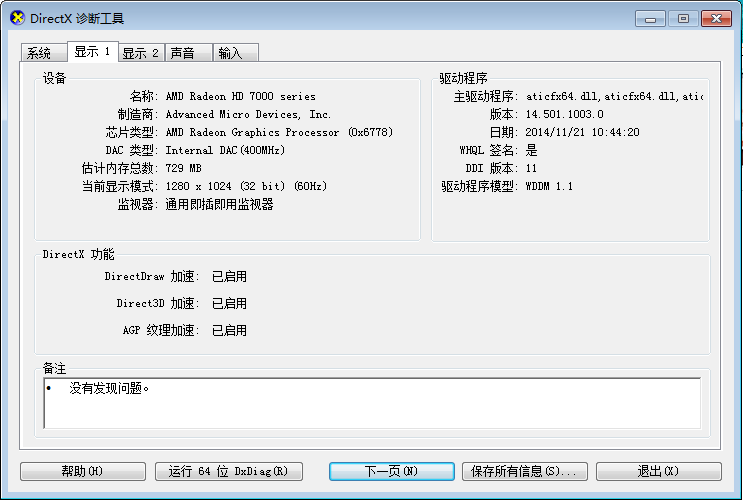Click display mode 1280 x 1024 (32 bit) (60Hz)
This screenshot has height=500, width=743.
(246, 186)
